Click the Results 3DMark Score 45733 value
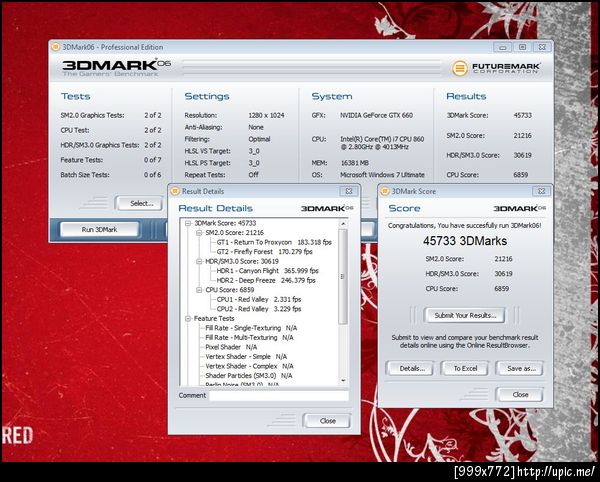Image resolution: width=600 pixels, height=482 pixels. 523,115
